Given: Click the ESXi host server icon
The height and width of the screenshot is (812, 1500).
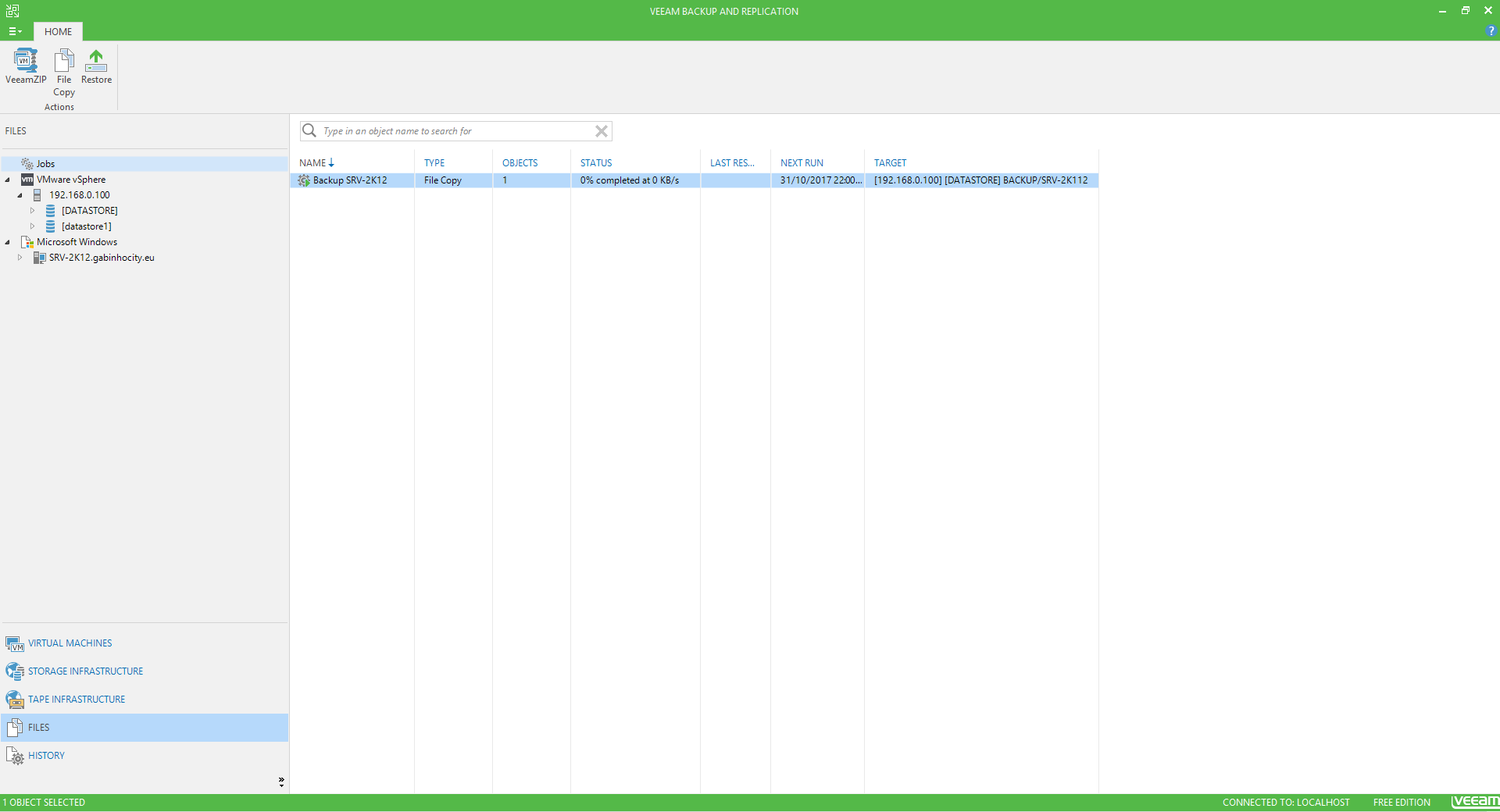Looking at the screenshot, I should (x=37, y=195).
